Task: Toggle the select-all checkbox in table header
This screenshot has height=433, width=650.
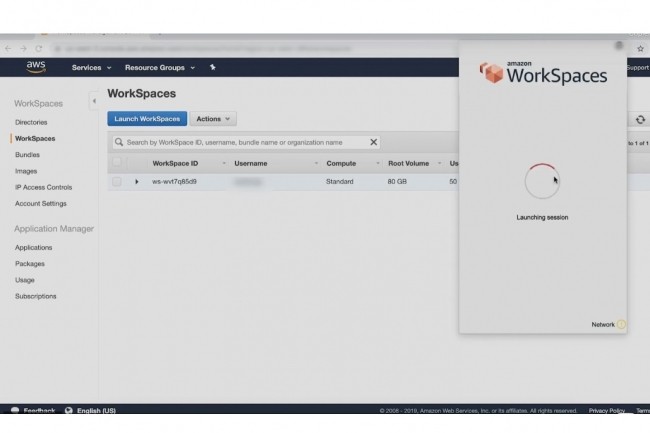Action: (x=117, y=162)
